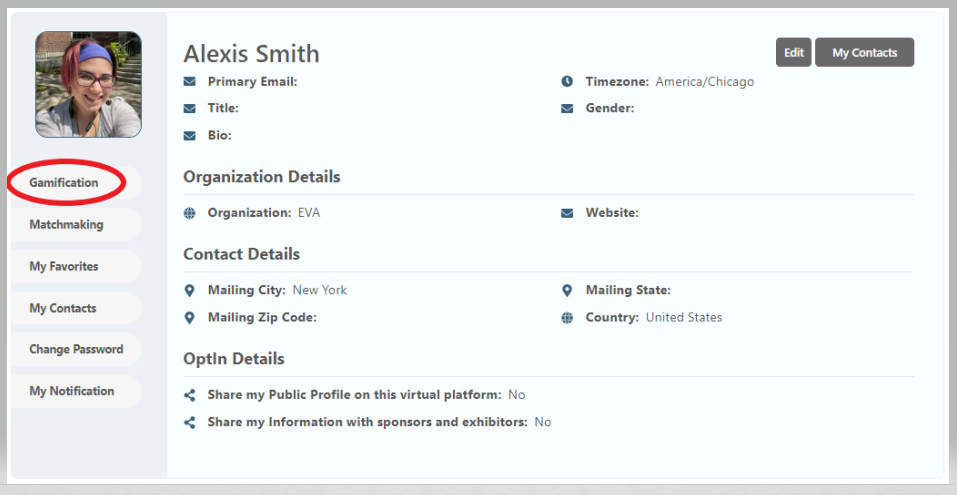Click the envelope icon beside Primary Email
The width and height of the screenshot is (957, 495).
[190, 82]
